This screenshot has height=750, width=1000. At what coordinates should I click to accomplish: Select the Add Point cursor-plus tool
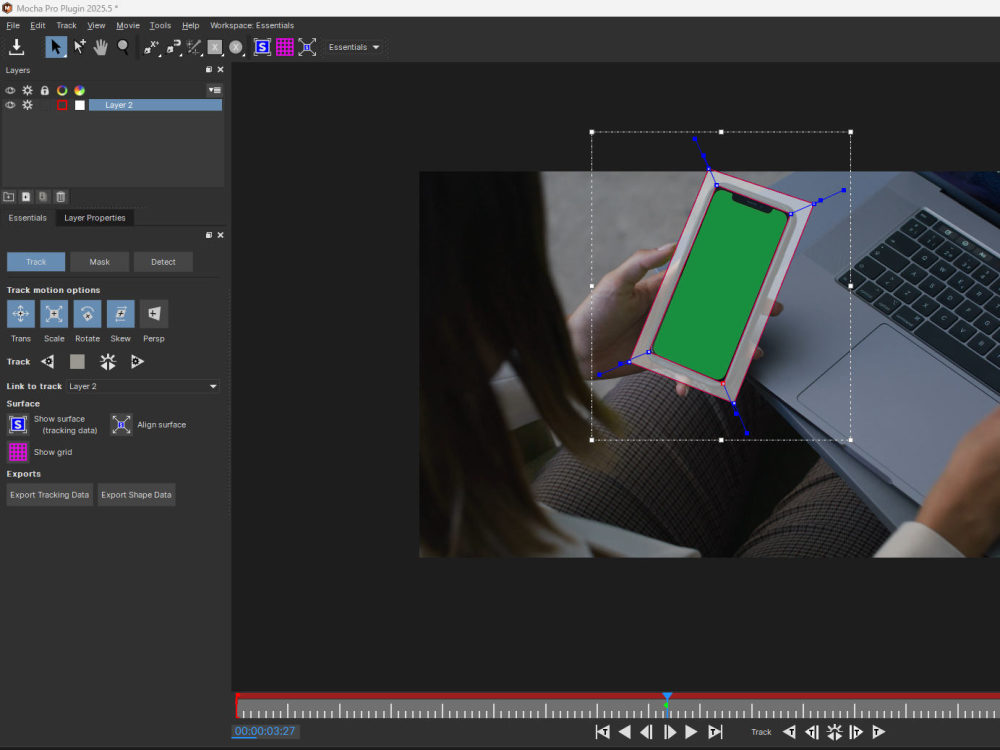point(79,47)
